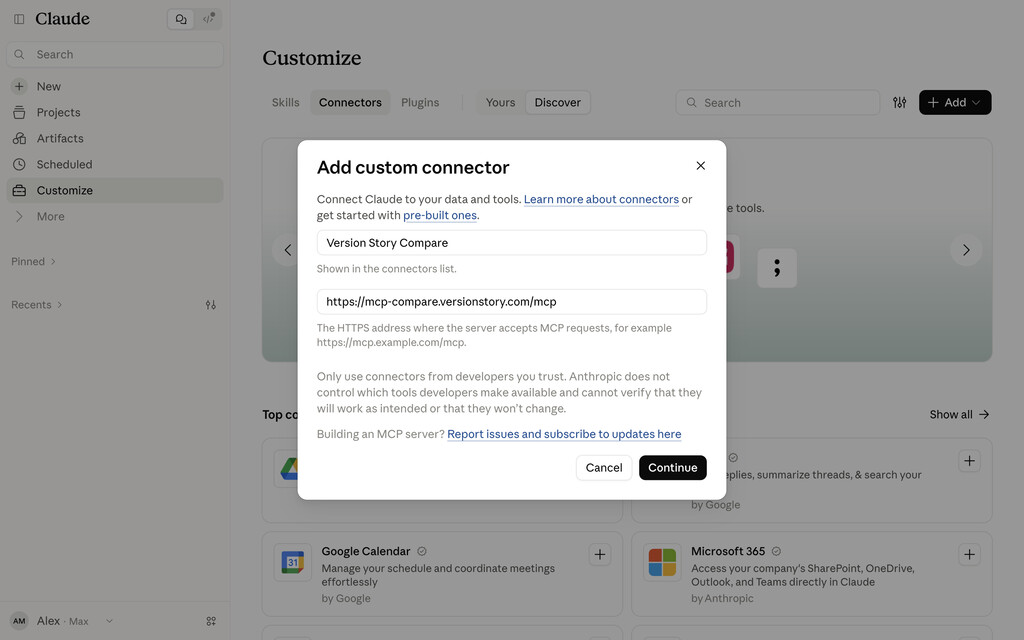Screen dimensions: 1024x640
Task: Click the connector name field
Action: (x=511, y=243)
